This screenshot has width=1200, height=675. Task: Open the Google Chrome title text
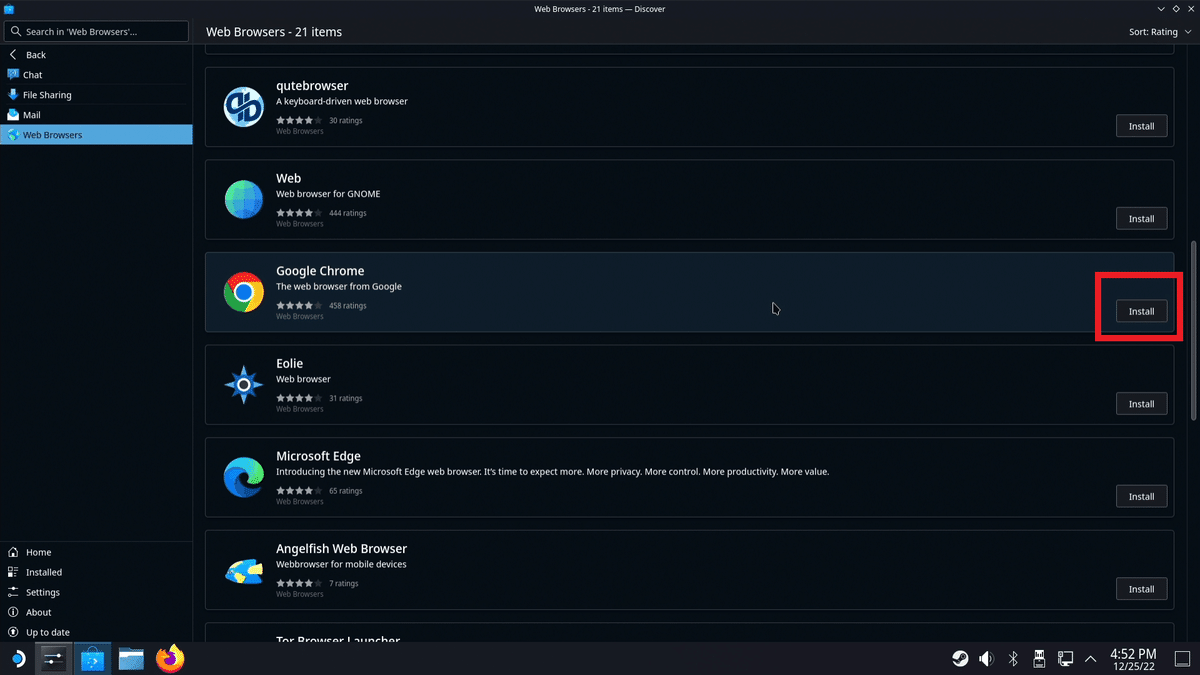[x=320, y=271]
